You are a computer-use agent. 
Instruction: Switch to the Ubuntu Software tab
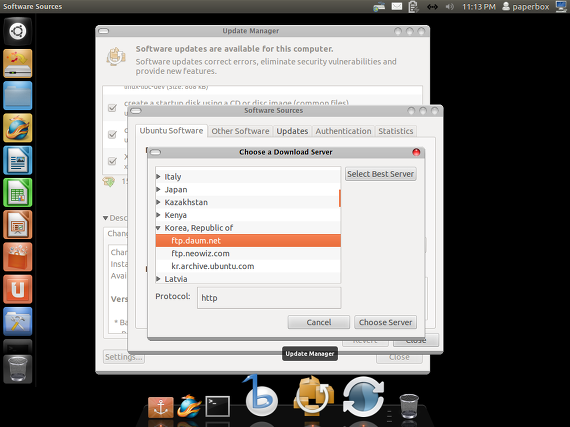coord(171,130)
